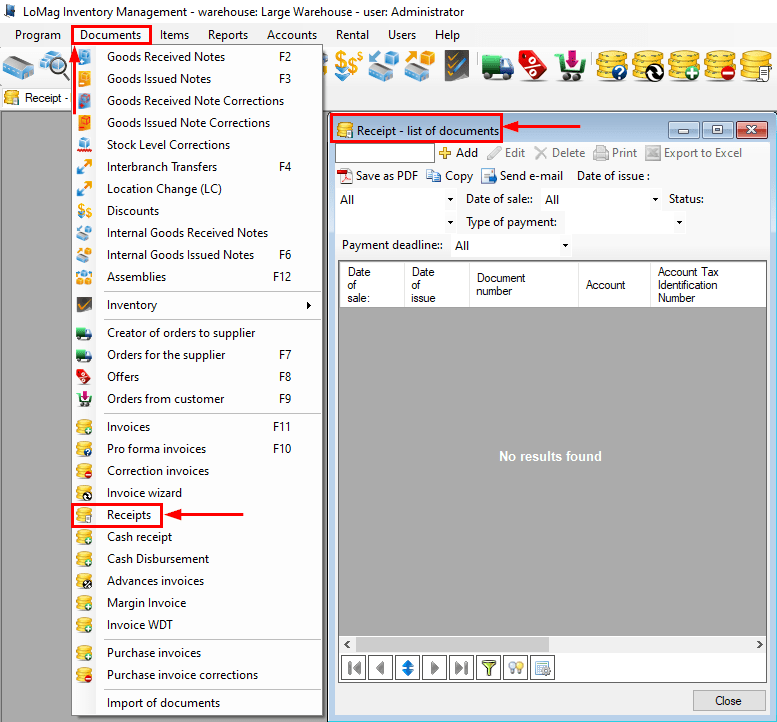Click the Account column header
The height and width of the screenshot is (722, 777).
(x=614, y=285)
